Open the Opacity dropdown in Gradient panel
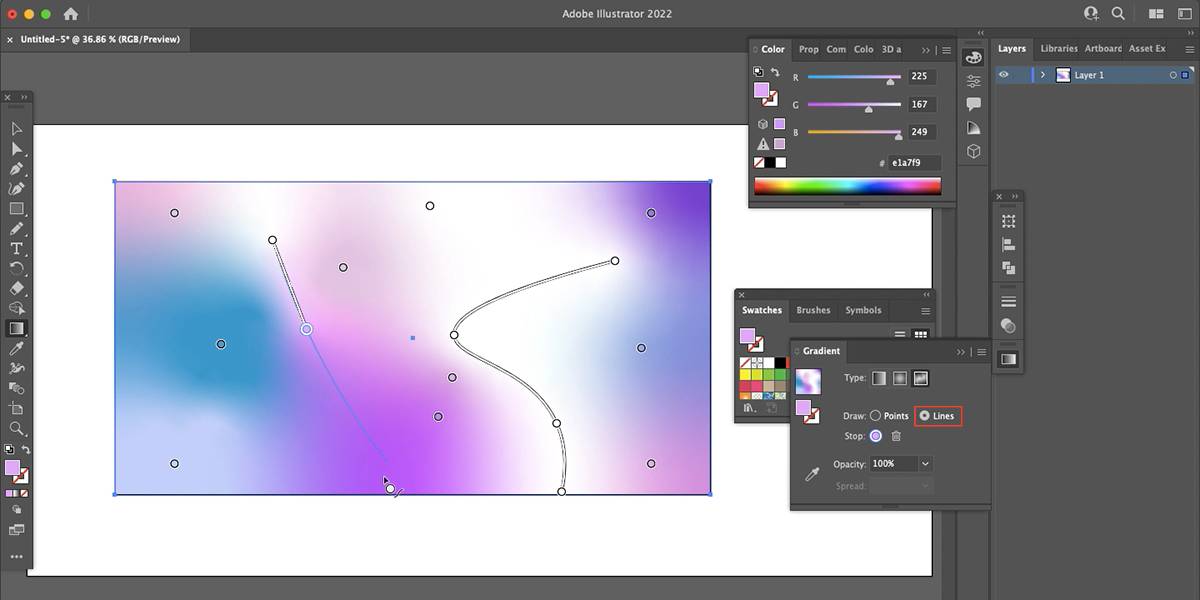Image resolution: width=1200 pixels, height=600 pixels. 925,464
